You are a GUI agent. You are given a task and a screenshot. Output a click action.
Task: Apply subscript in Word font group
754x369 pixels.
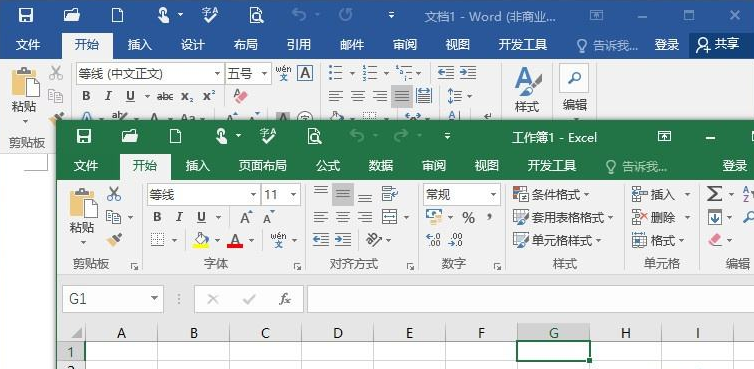tap(188, 96)
